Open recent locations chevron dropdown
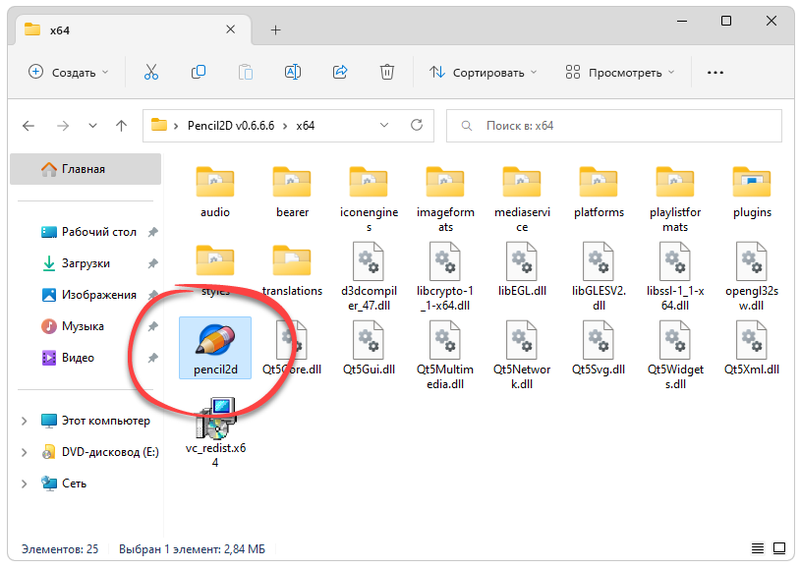This screenshot has width=800, height=569. point(92,126)
